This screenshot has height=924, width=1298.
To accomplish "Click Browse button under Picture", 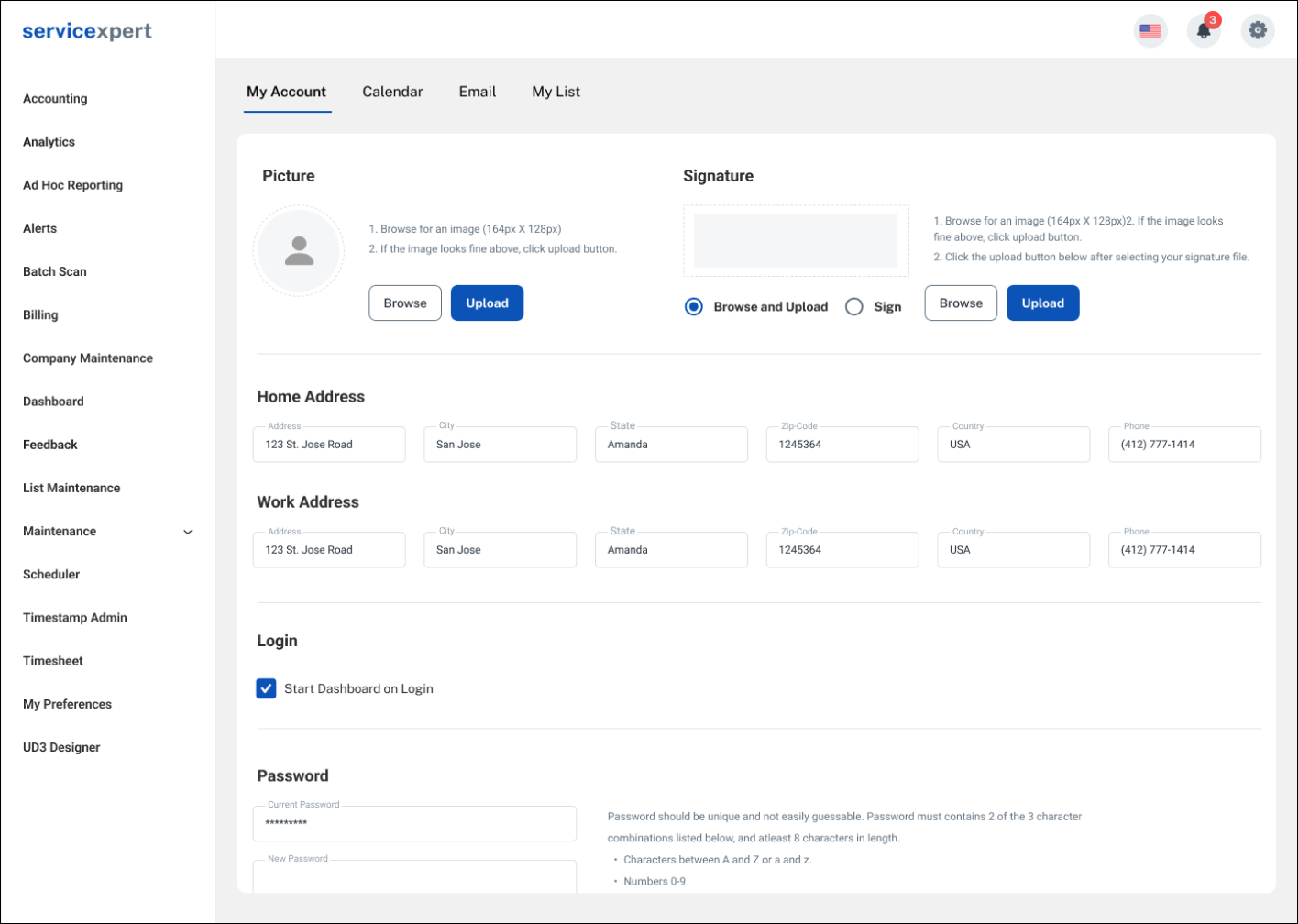I will point(405,303).
